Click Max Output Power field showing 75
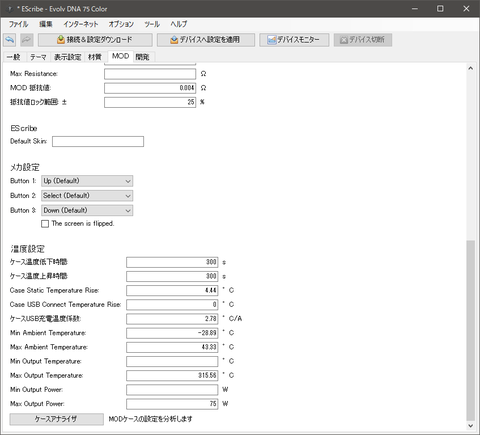 (172, 404)
